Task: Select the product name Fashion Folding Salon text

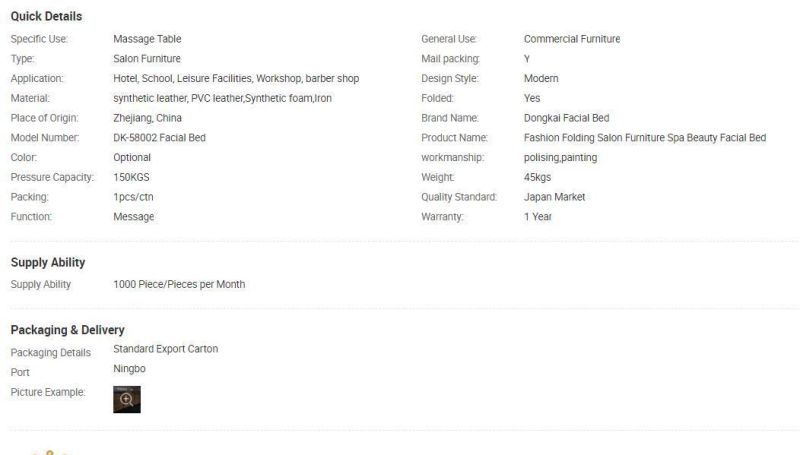Action: 645,138
